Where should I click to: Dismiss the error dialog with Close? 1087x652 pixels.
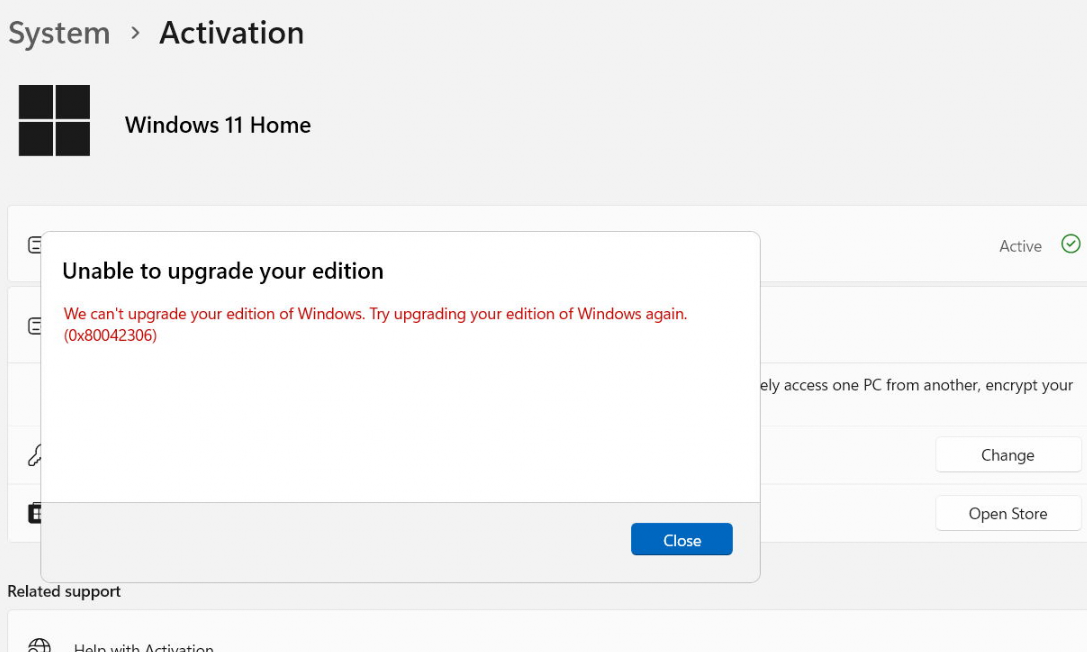[x=681, y=540]
